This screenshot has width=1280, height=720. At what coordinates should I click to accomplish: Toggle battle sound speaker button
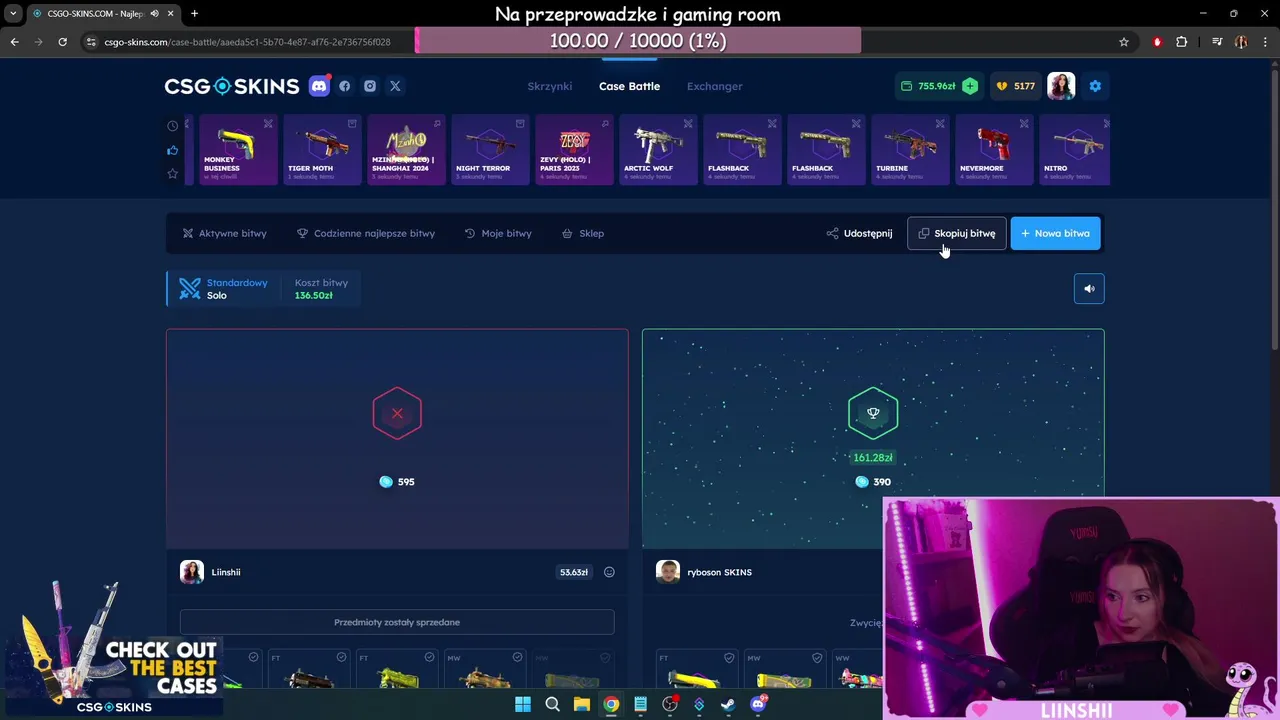(x=1089, y=289)
